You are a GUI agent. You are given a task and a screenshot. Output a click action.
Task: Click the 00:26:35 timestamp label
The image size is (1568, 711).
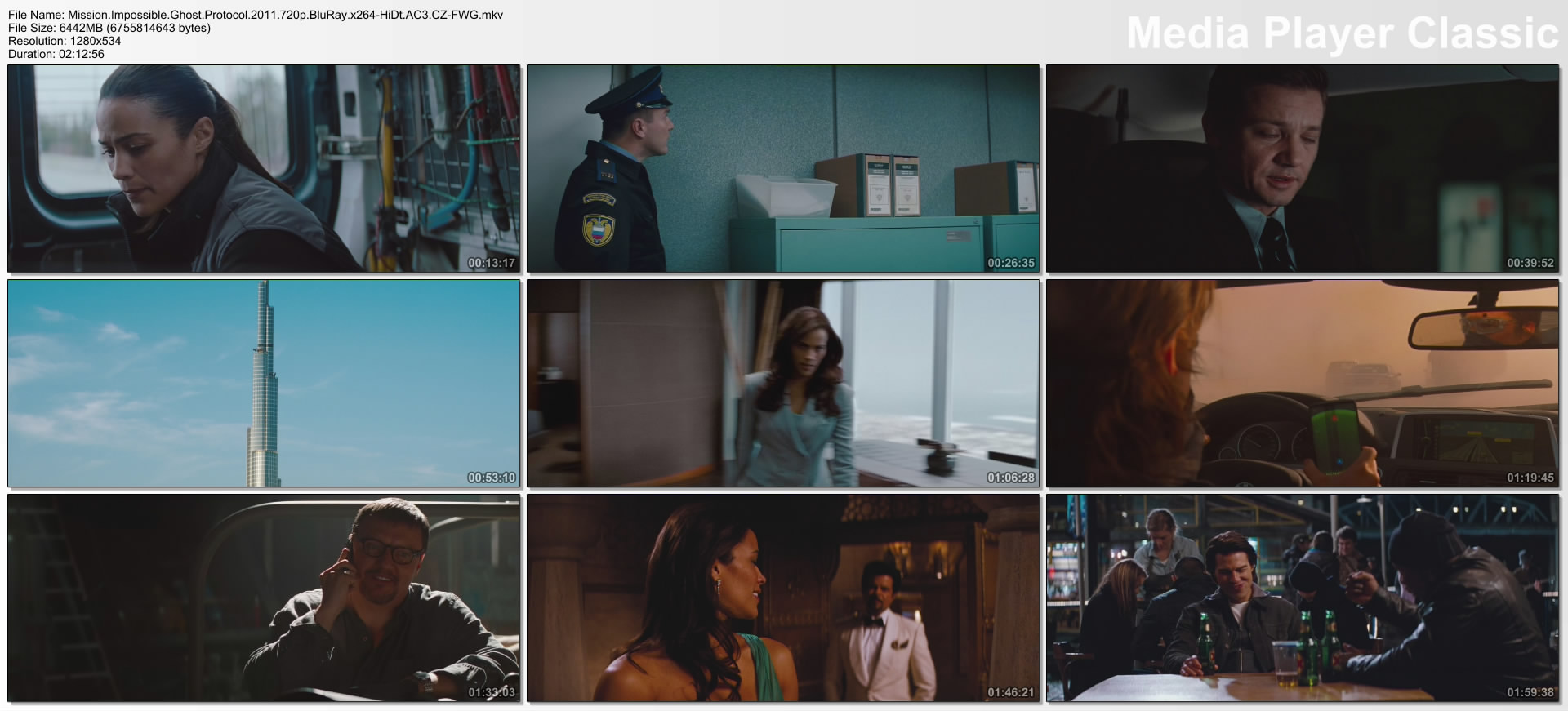[x=1010, y=263]
